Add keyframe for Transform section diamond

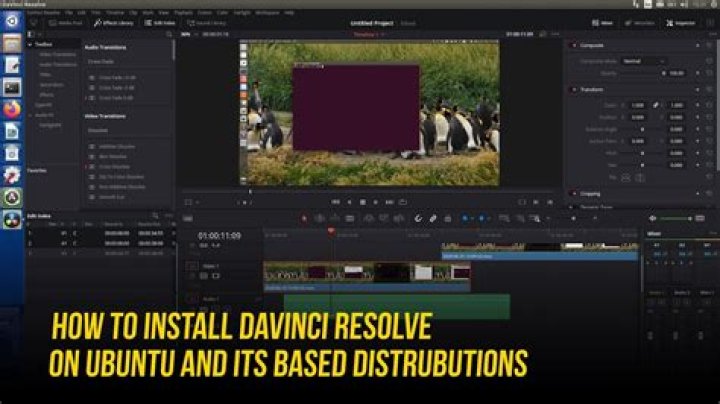(x=698, y=90)
